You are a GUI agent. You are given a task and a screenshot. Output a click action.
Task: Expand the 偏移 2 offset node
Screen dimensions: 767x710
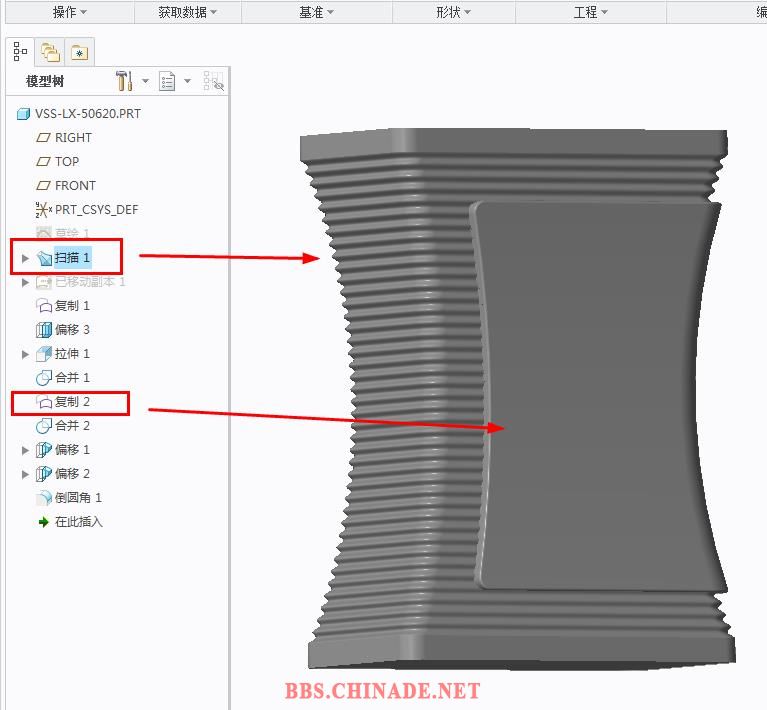pyautogui.click(x=25, y=474)
